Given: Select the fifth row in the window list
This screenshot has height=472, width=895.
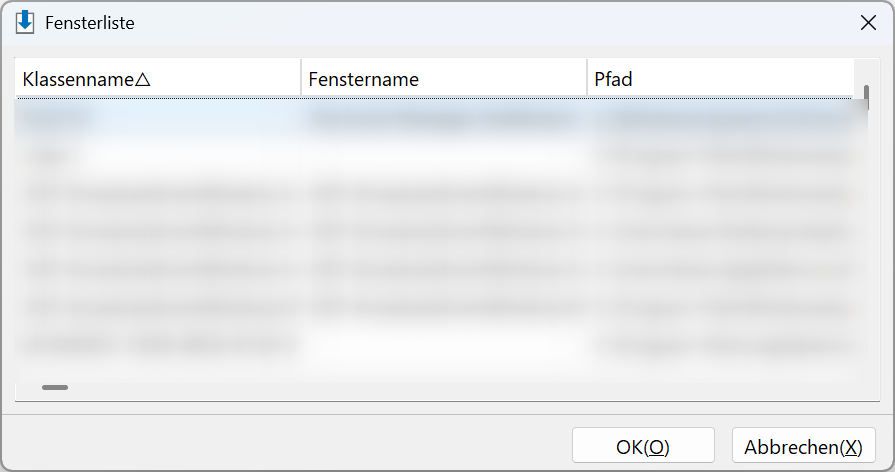Looking at the screenshot, I should point(434,269).
